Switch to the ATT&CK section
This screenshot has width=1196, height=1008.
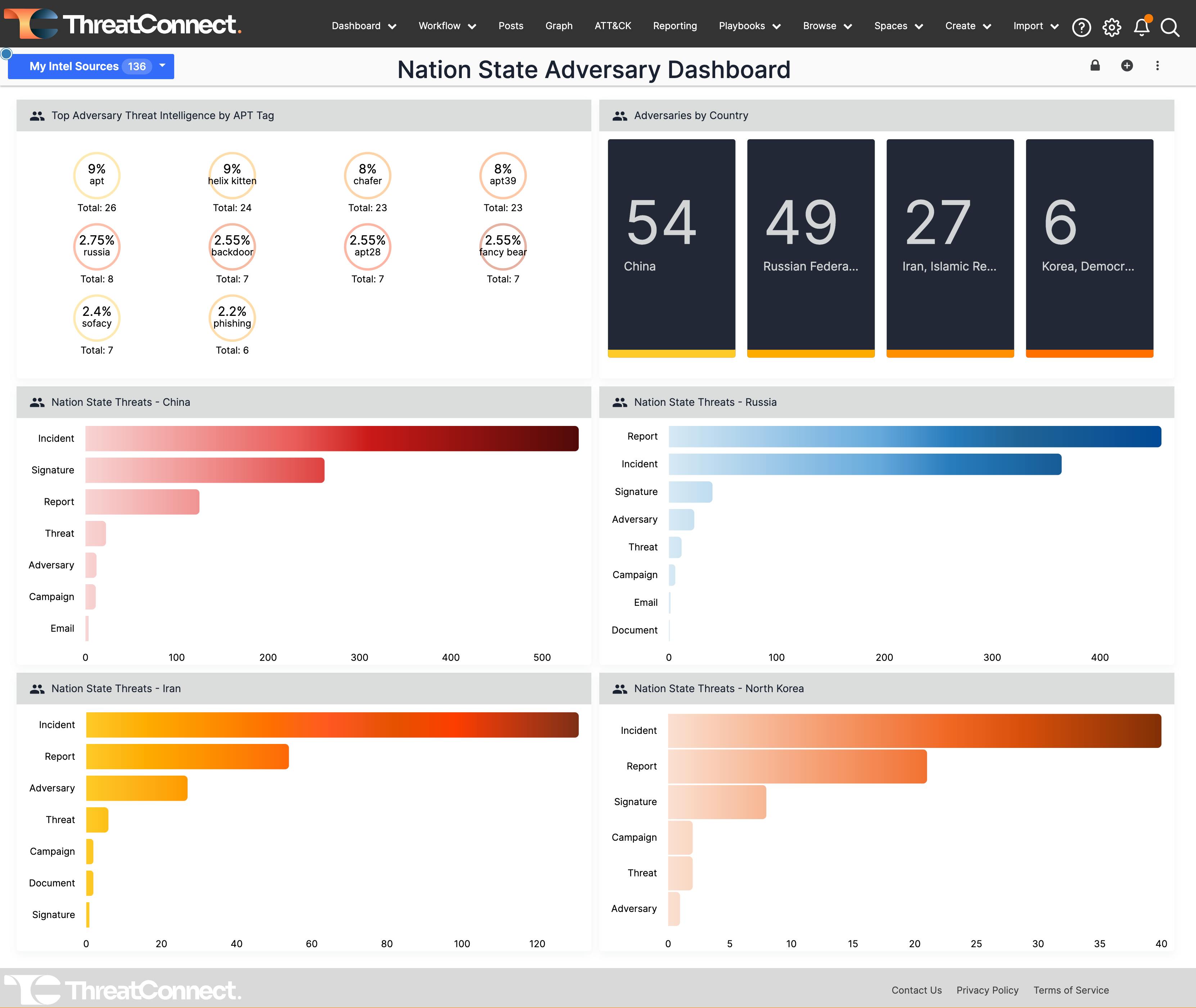[613, 26]
